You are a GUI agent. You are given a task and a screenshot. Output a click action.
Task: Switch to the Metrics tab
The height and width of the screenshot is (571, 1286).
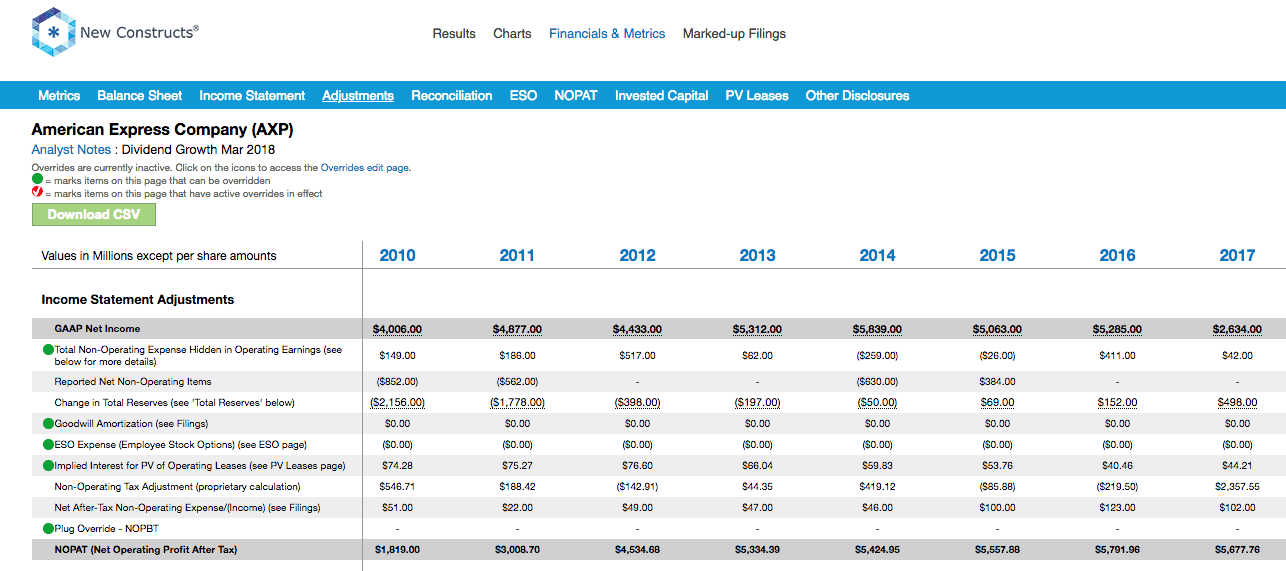[x=59, y=96]
